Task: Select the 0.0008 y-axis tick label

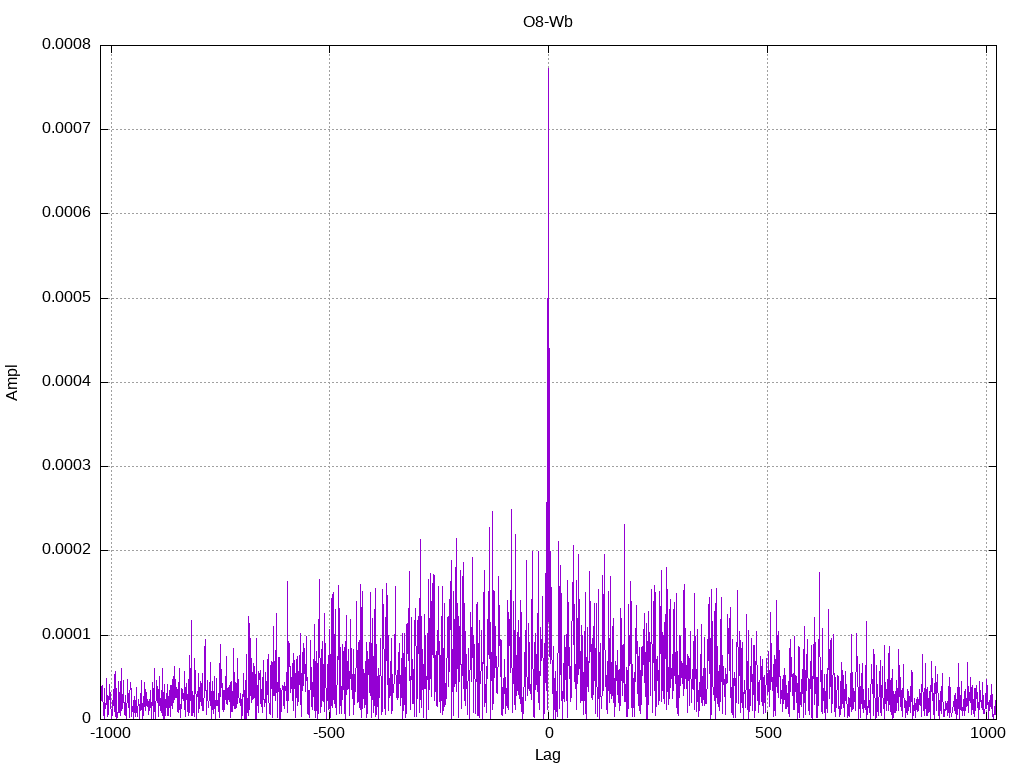Action: pos(66,45)
